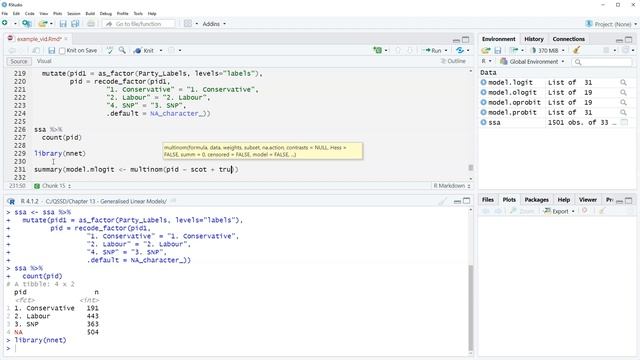Viewport: 640px width, 360px height.
Task: Open the Viewer tab
Action: pos(587,200)
